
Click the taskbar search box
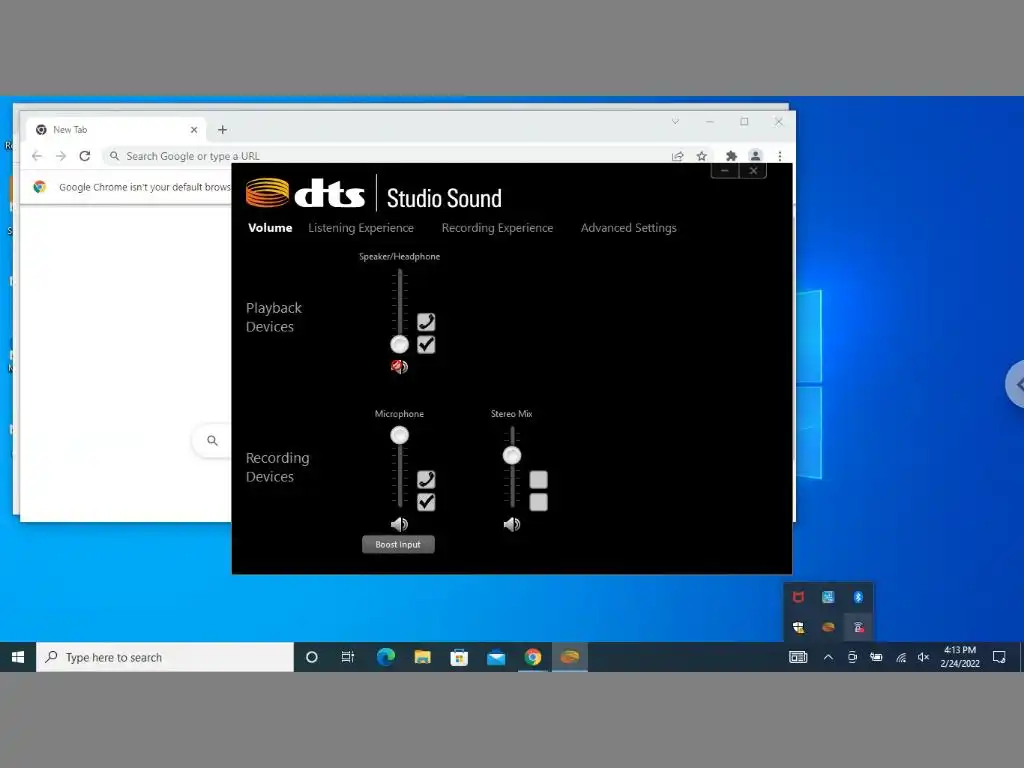[165, 657]
